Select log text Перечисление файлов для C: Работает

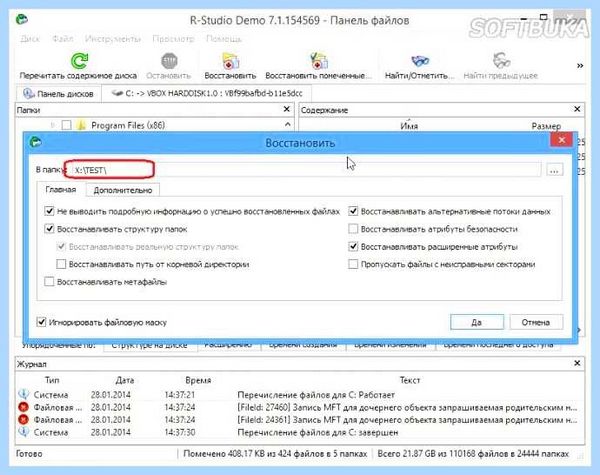(x=316, y=395)
